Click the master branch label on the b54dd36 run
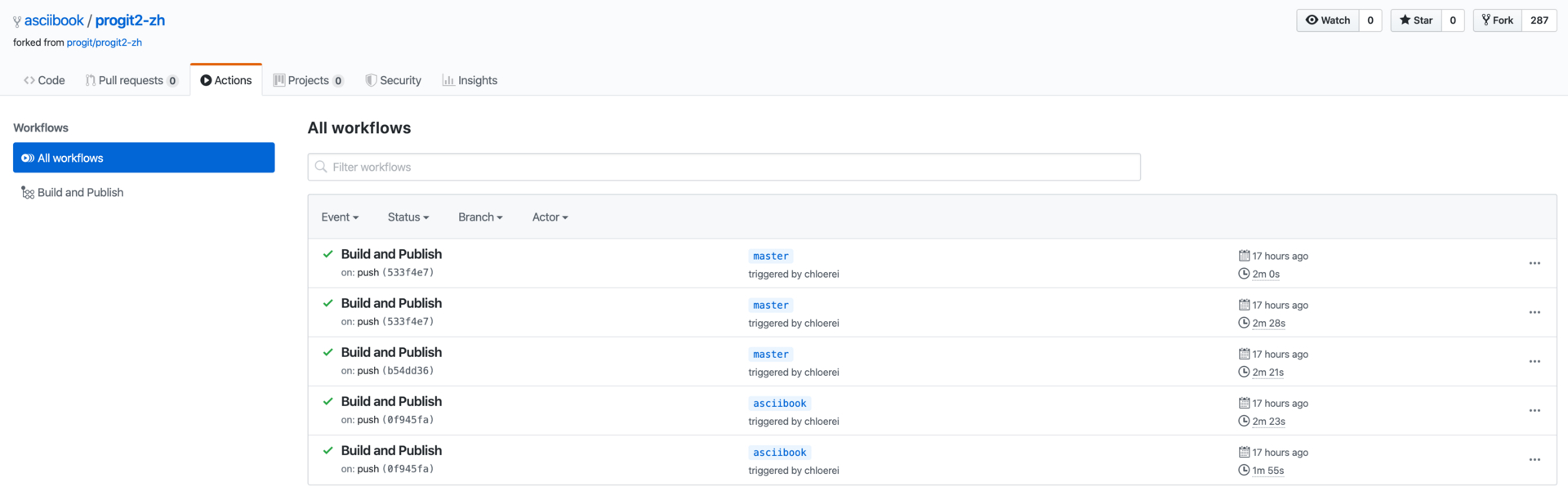The image size is (1568, 496). (x=771, y=355)
